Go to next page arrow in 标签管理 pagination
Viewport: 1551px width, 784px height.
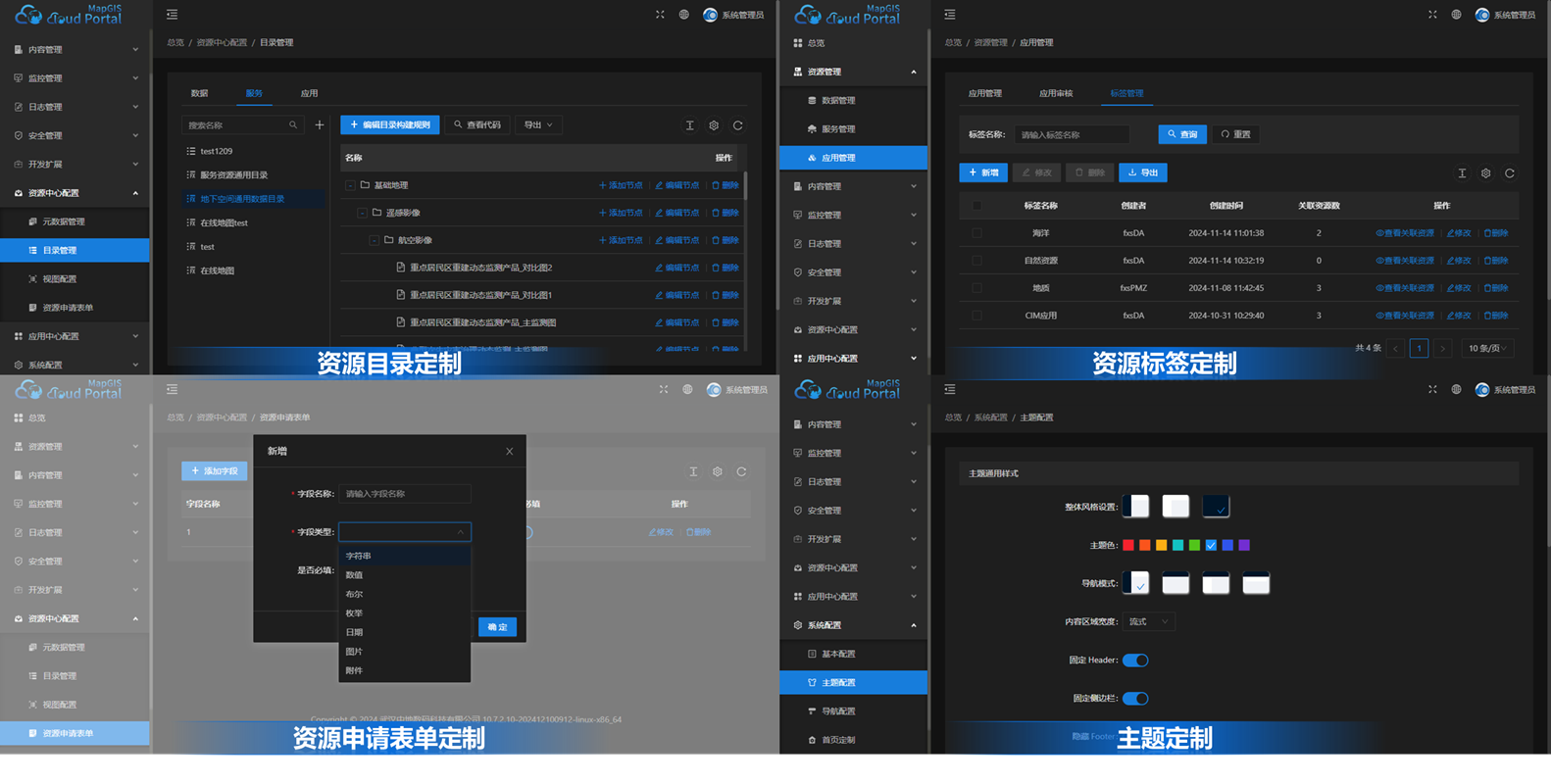point(1443,349)
